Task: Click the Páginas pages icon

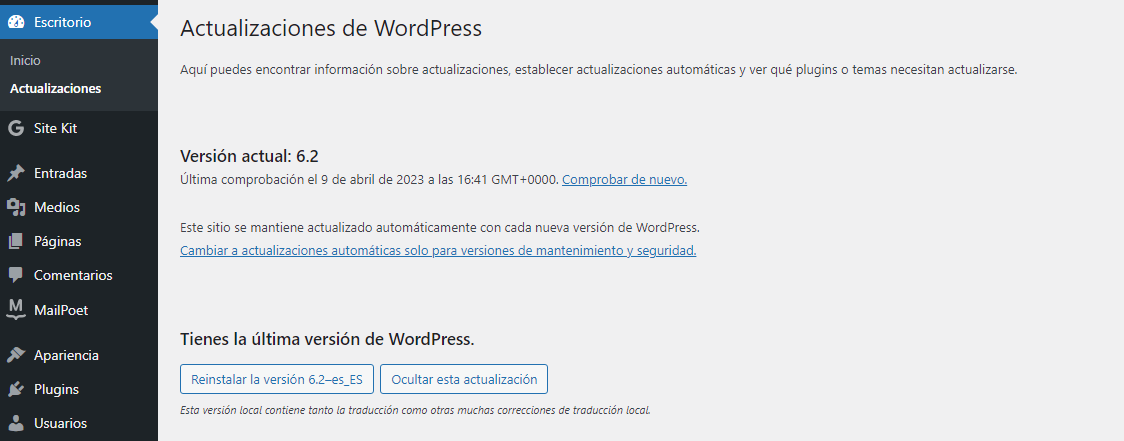Action: [x=16, y=242]
